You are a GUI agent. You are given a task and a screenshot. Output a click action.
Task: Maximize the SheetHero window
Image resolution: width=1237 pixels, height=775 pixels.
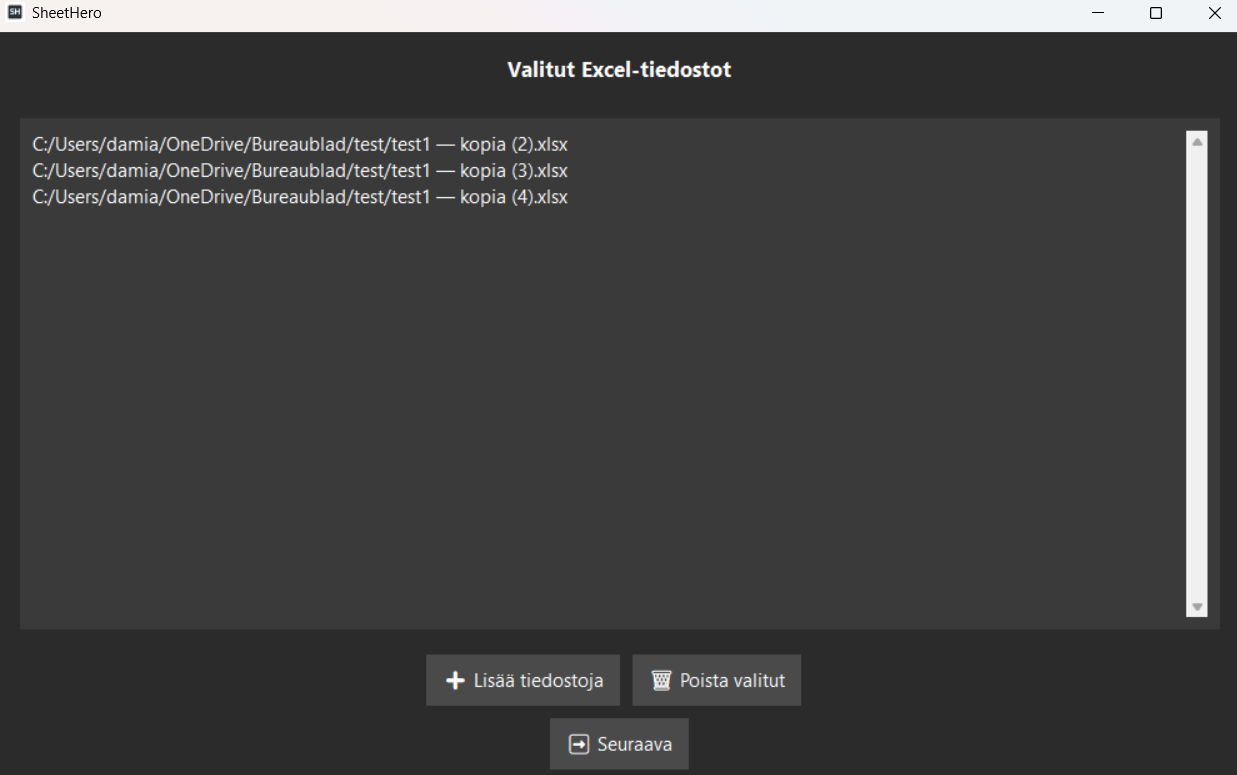[1156, 14]
